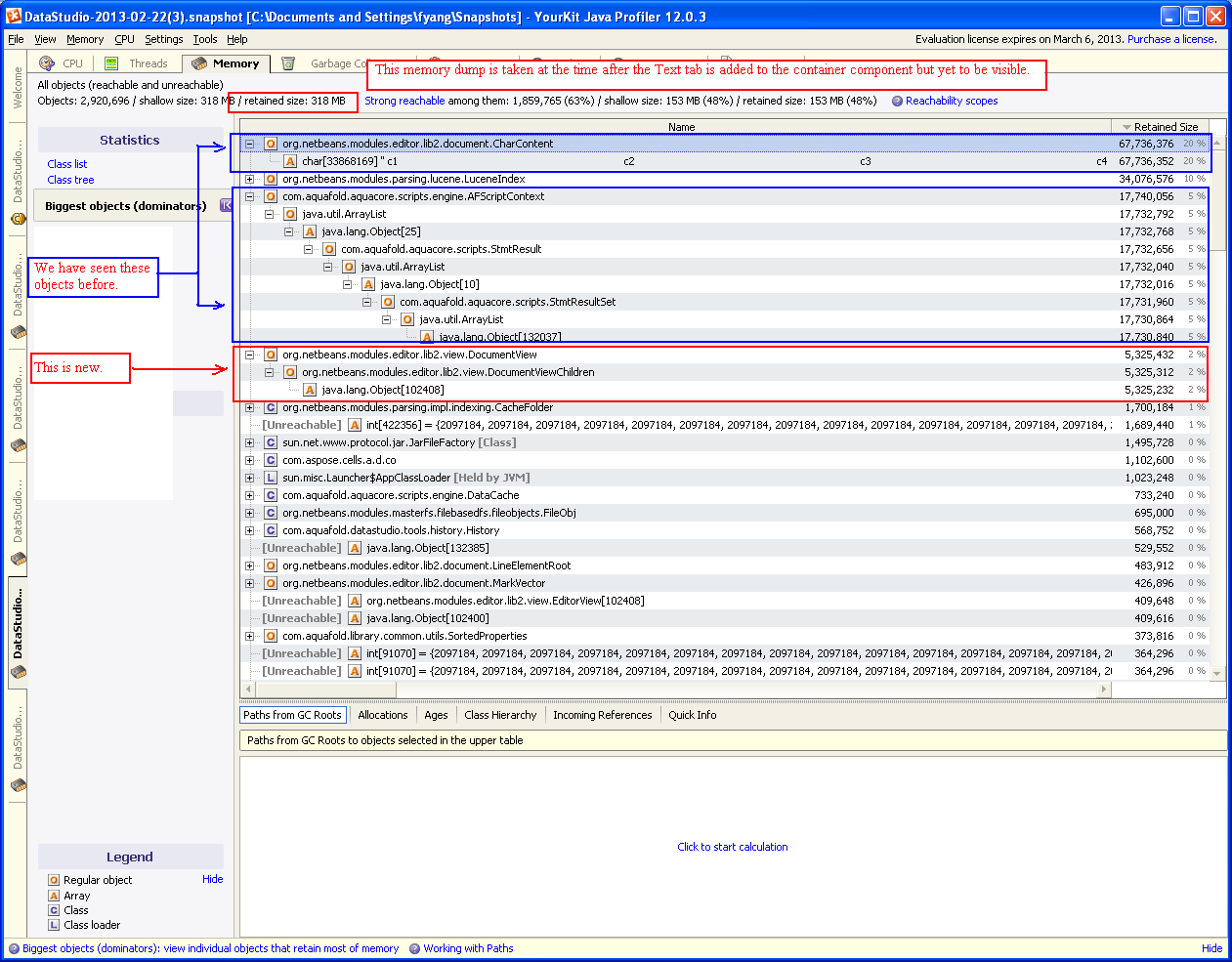Follow the Purchase a license link
This screenshot has width=1232, height=962.
coord(1171,39)
